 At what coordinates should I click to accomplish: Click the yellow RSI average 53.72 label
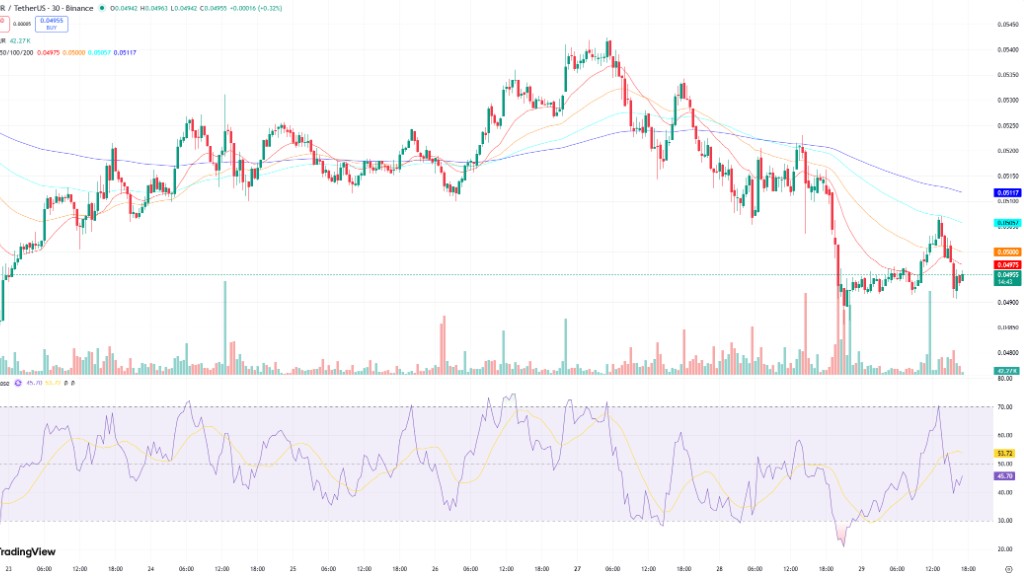tap(1005, 453)
